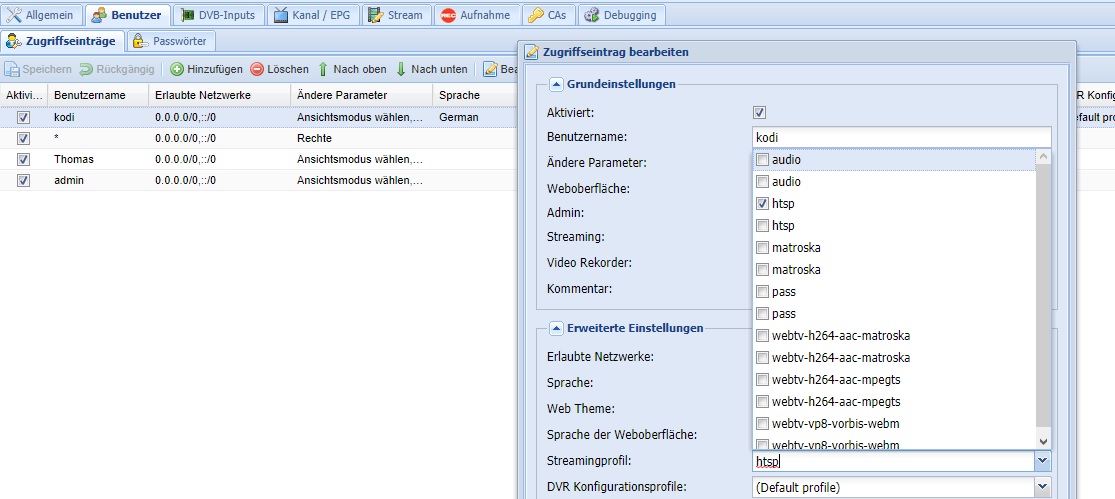1115x499 pixels.
Task: Toggle the enabled checkbox in the admin row
Action: click(x=23, y=181)
